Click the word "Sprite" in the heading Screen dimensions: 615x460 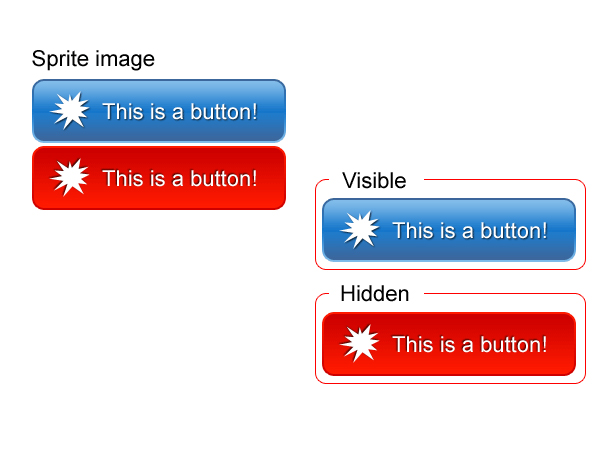(x=61, y=59)
